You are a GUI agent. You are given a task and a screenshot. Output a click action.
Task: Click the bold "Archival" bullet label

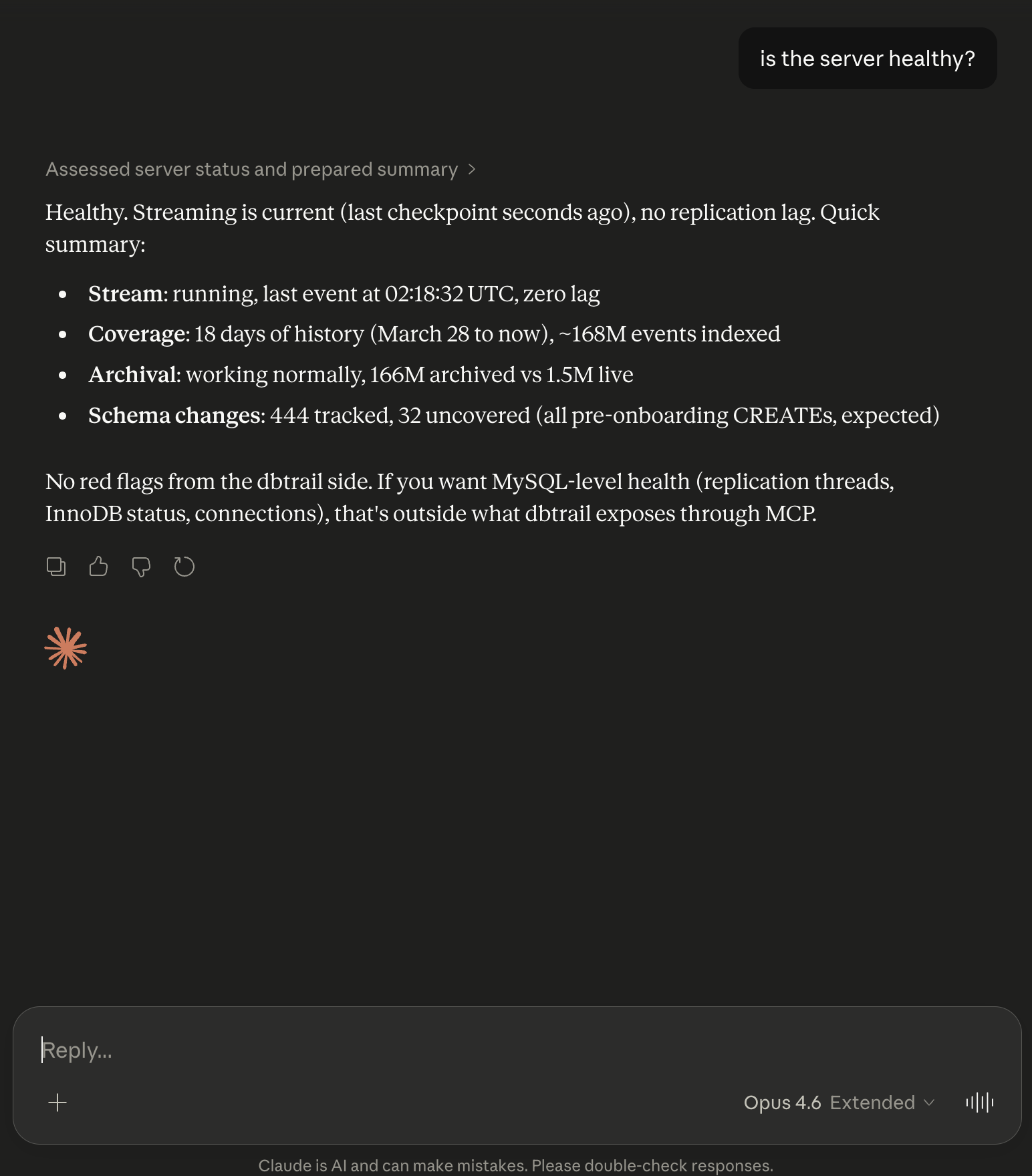(x=134, y=375)
